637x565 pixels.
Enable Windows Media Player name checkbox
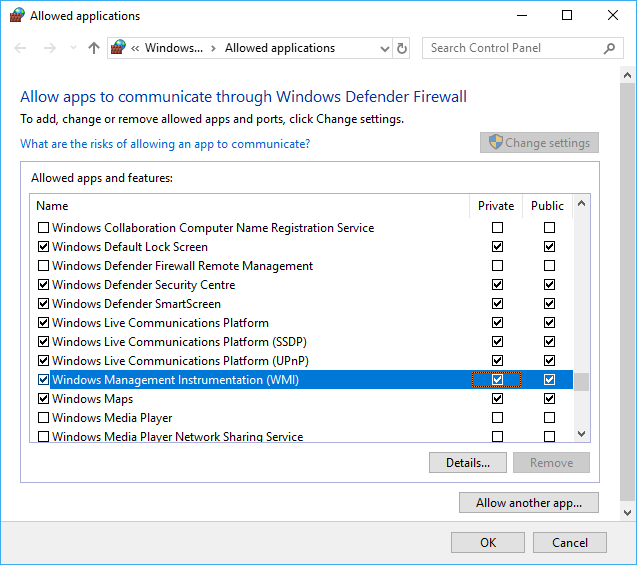43,418
